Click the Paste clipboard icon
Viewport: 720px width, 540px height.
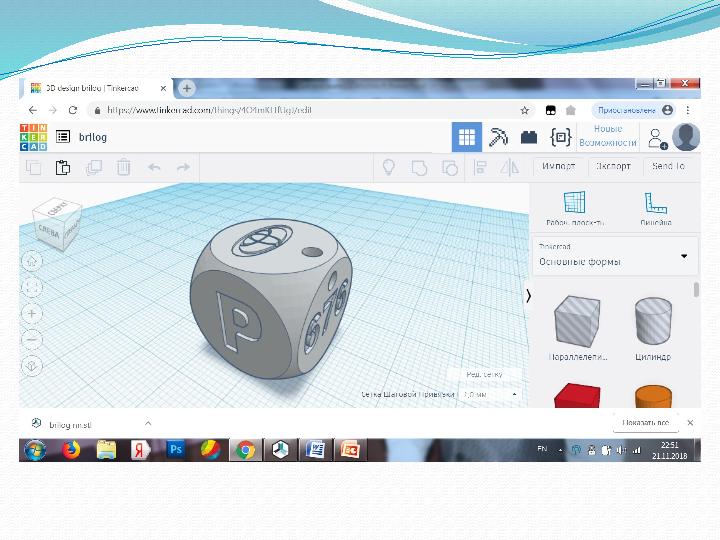tap(63, 167)
